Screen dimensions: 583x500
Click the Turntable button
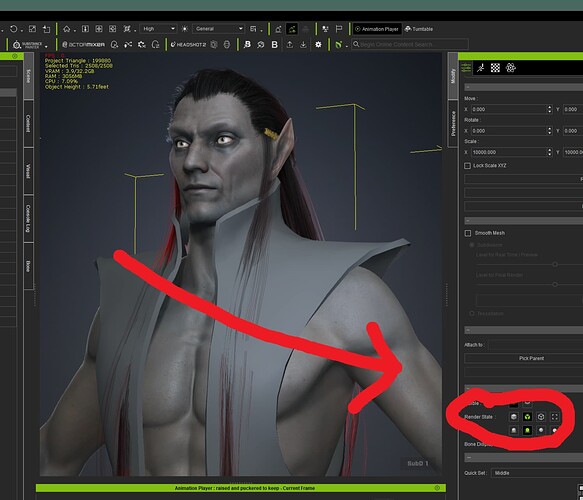click(419, 29)
